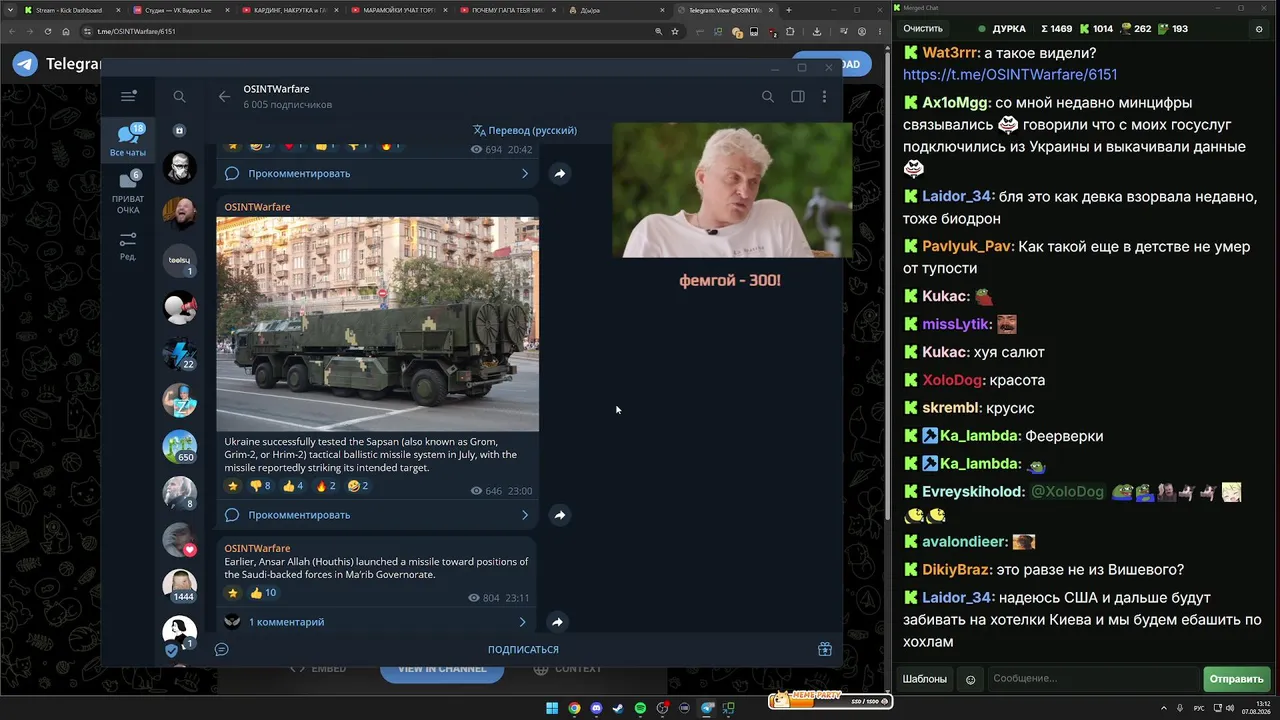This screenshot has height=720, width=1280.
Task: Click 'Перевод (русский)' translate bar
Action: click(x=525, y=130)
